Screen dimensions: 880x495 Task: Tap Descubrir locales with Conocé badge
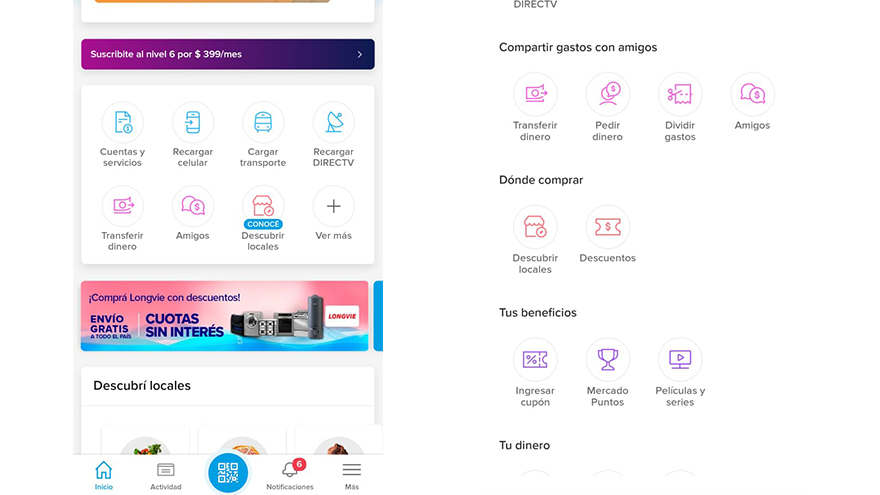(x=263, y=207)
